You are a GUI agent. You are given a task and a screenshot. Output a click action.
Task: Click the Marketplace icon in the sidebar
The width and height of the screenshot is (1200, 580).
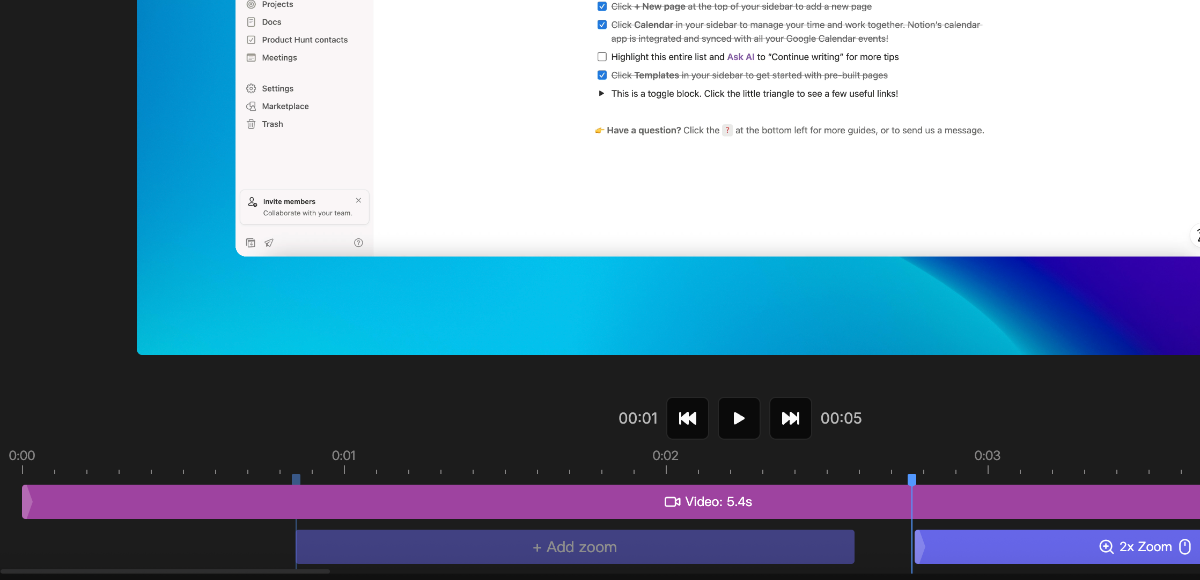(x=252, y=106)
